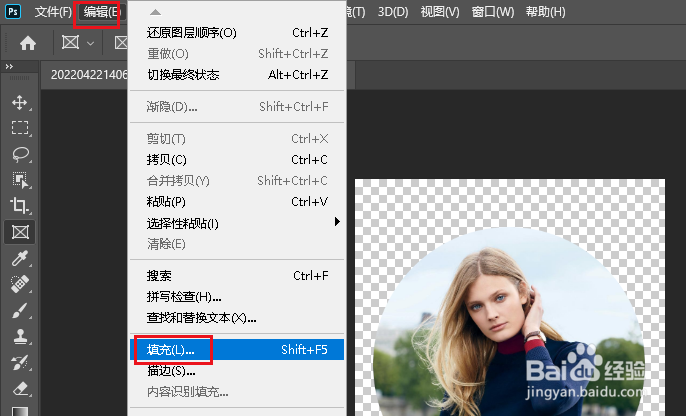The height and width of the screenshot is (416, 686).
Task: Open the 视图(V) menu
Action: pos(440,12)
